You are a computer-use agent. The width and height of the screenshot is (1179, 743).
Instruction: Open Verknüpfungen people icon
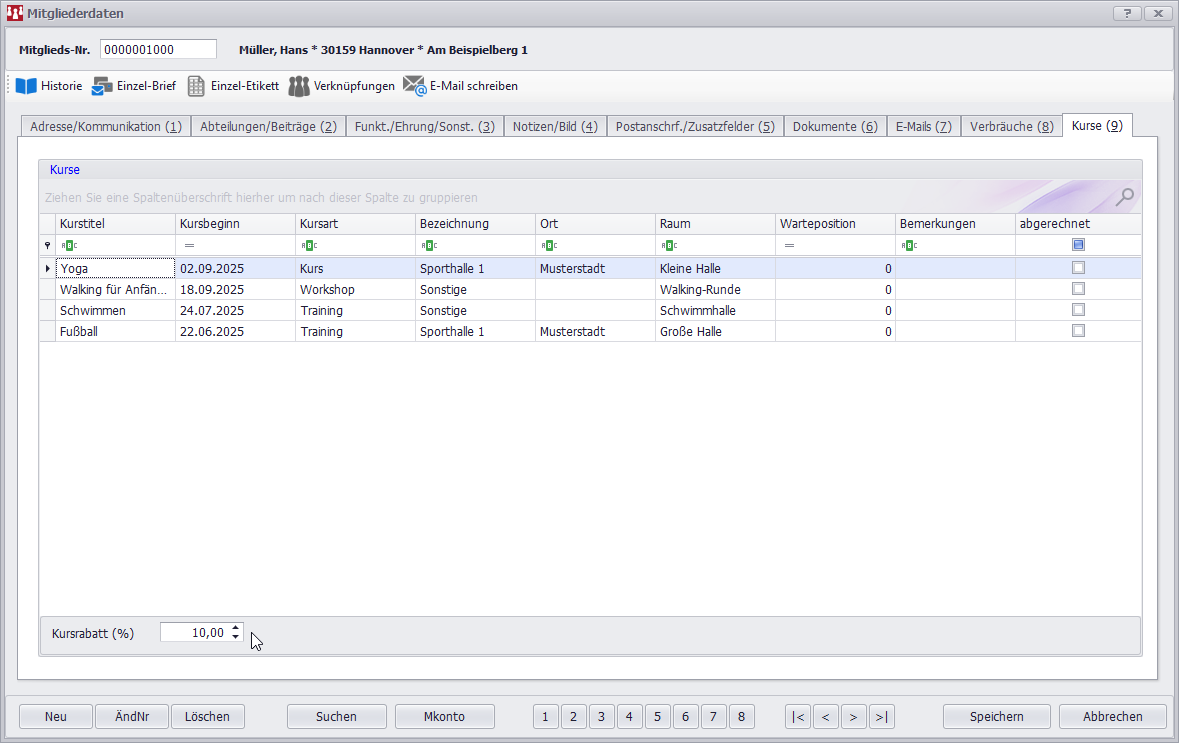[x=299, y=86]
